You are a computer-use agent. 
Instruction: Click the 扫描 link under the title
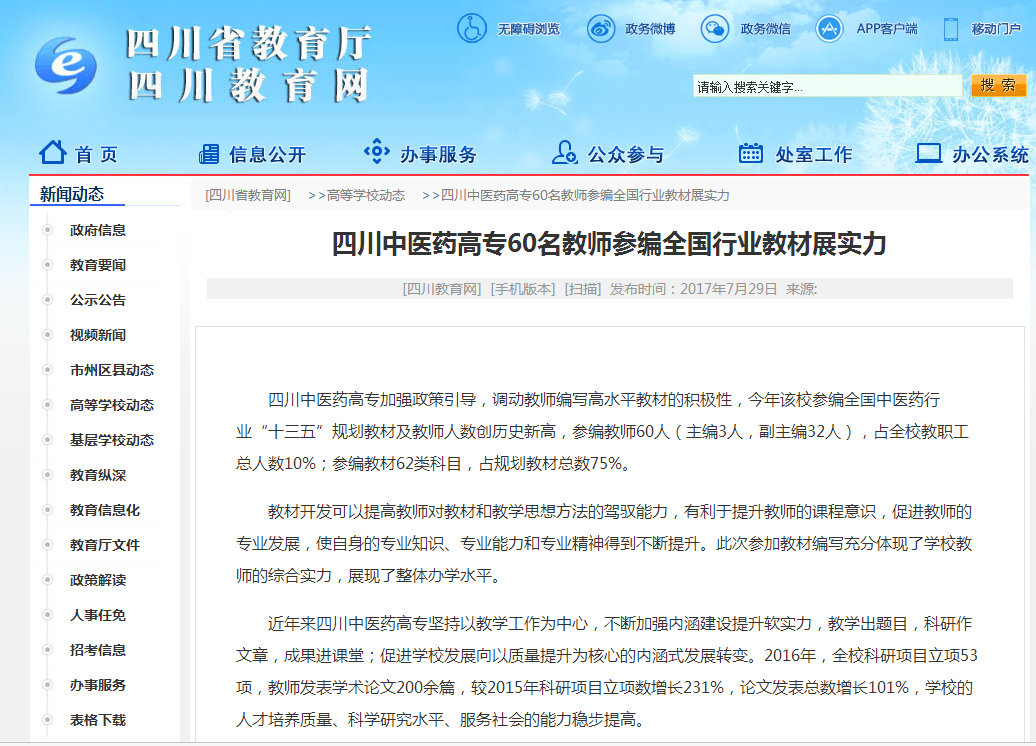coord(583,288)
